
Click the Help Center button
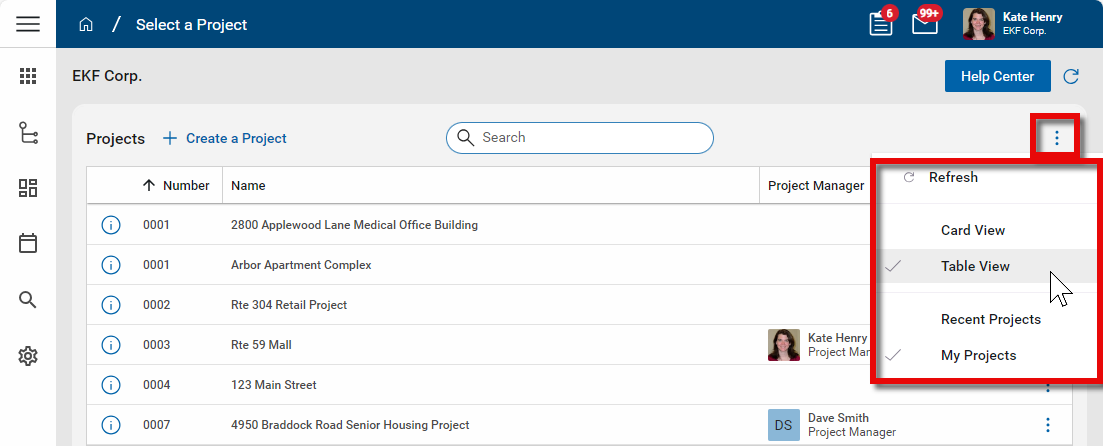click(x=997, y=77)
